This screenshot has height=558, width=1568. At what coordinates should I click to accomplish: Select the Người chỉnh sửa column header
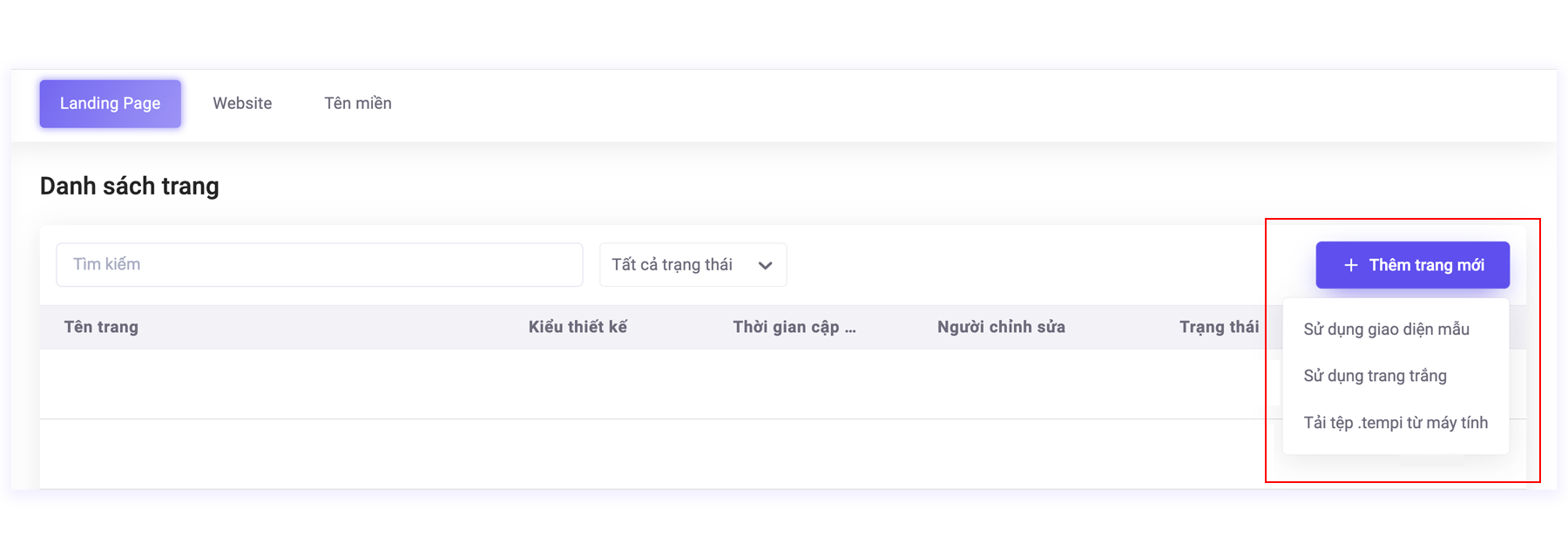(x=1001, y=327)
